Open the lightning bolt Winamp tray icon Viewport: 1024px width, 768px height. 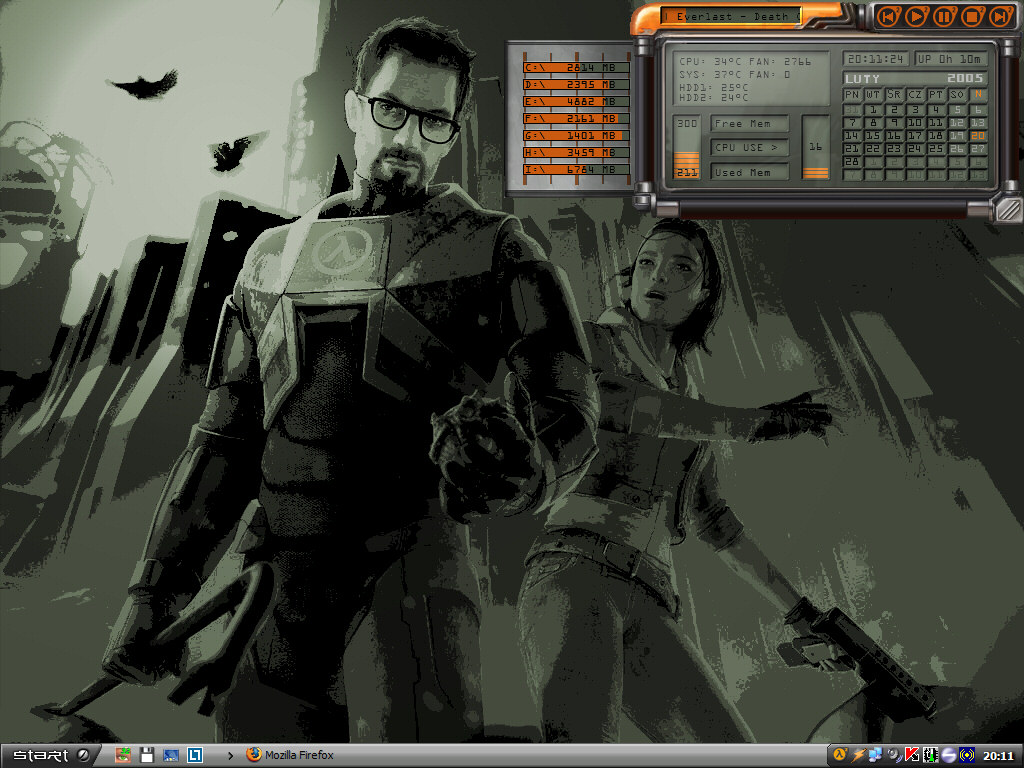tap(858, 755)
